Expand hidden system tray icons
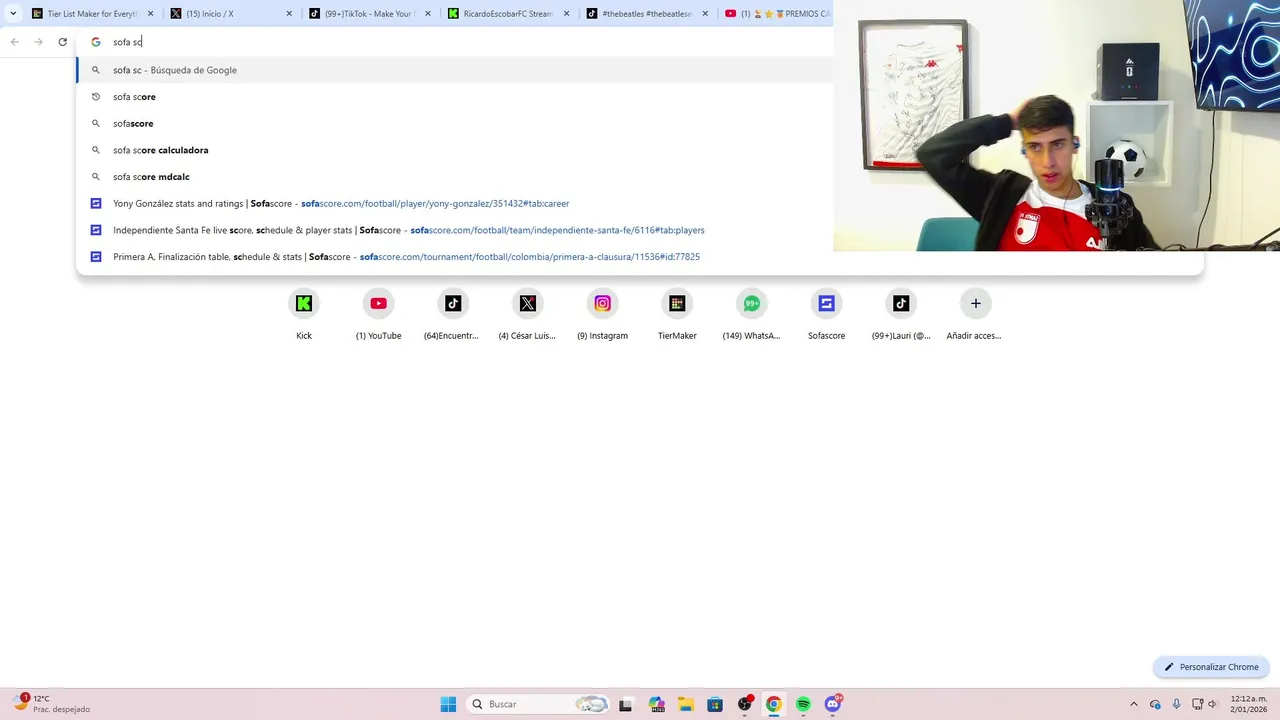 click(1134, 704)
